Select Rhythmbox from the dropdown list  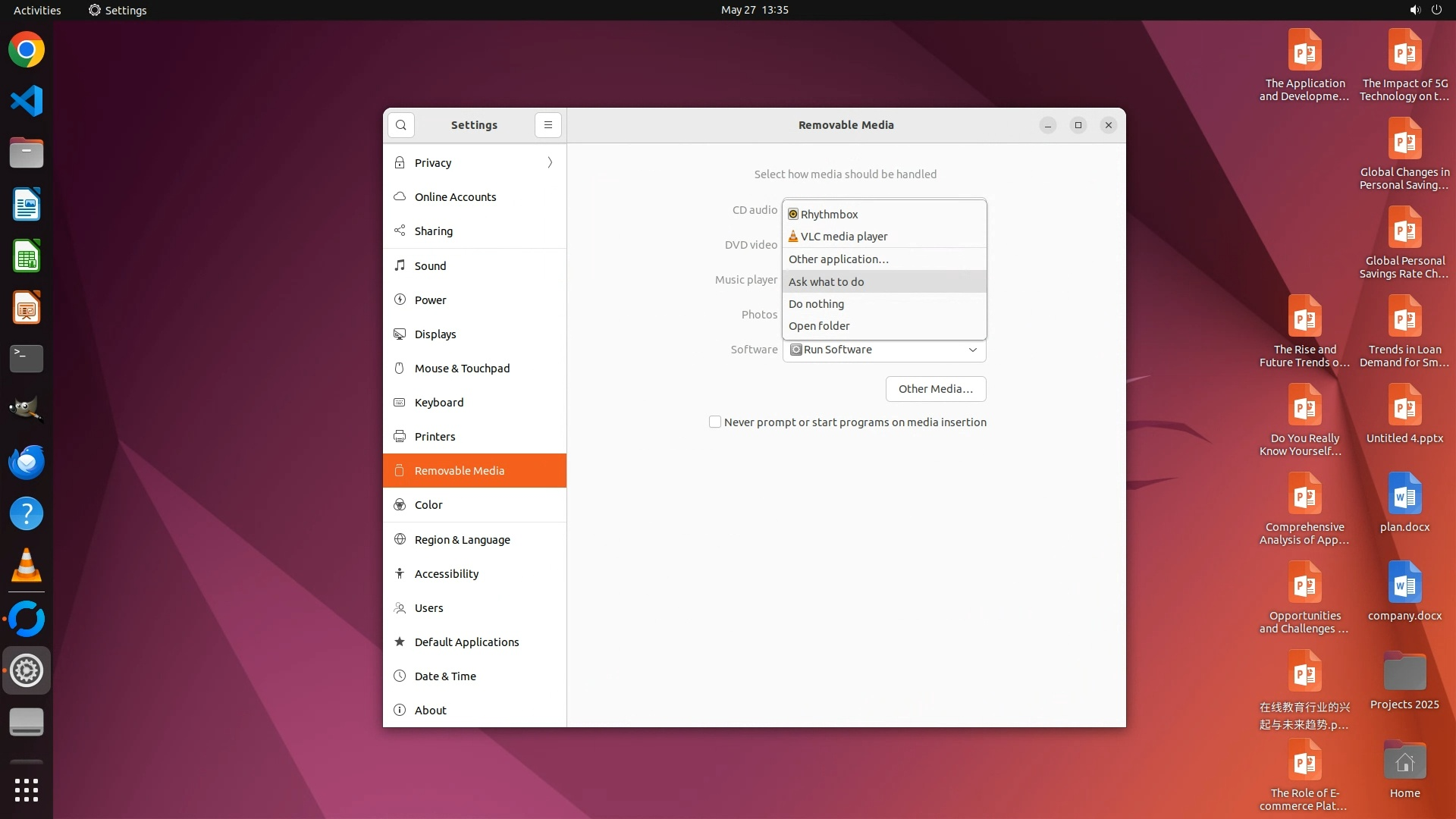[829, 215]
